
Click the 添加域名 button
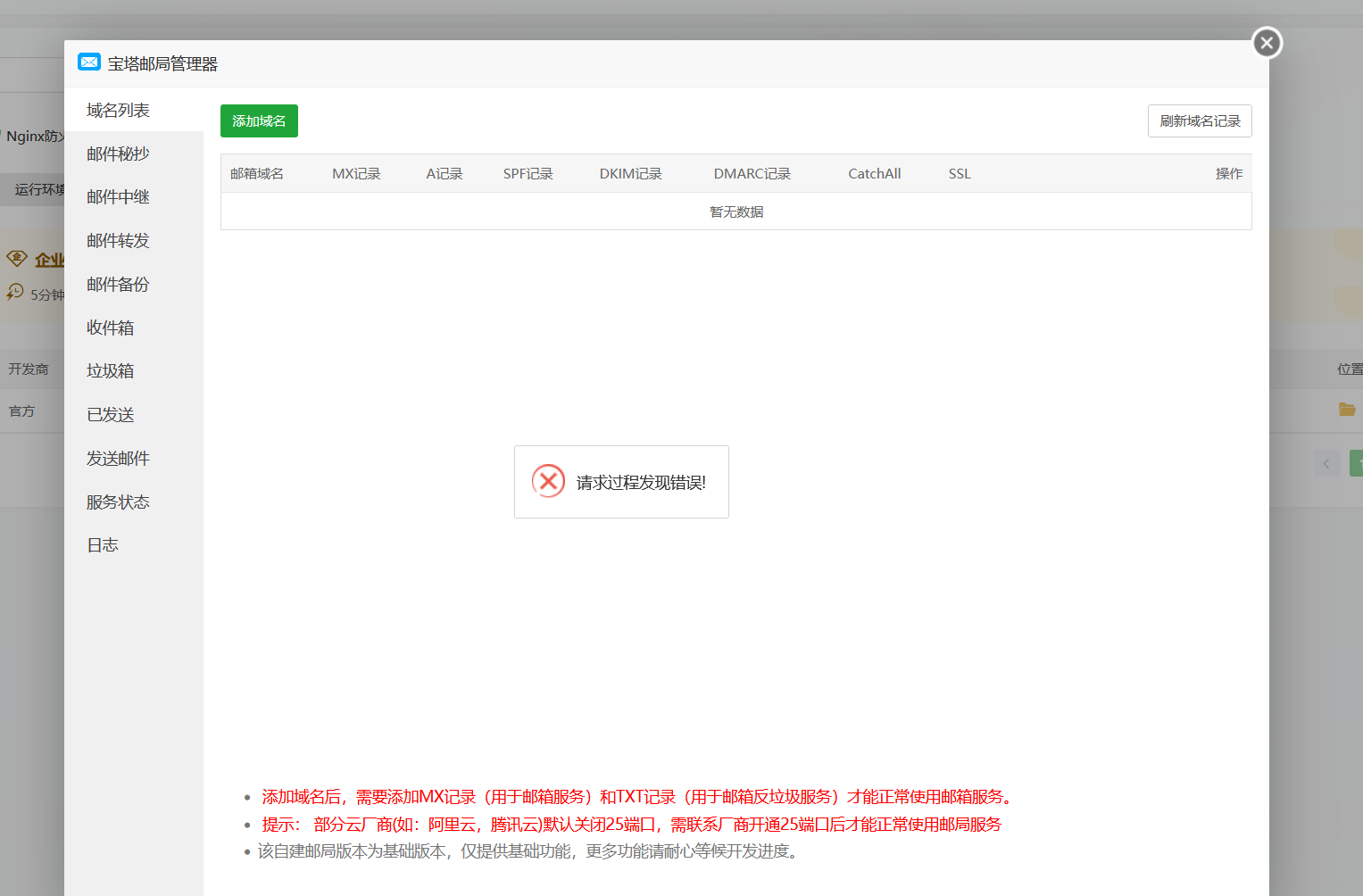259,120
